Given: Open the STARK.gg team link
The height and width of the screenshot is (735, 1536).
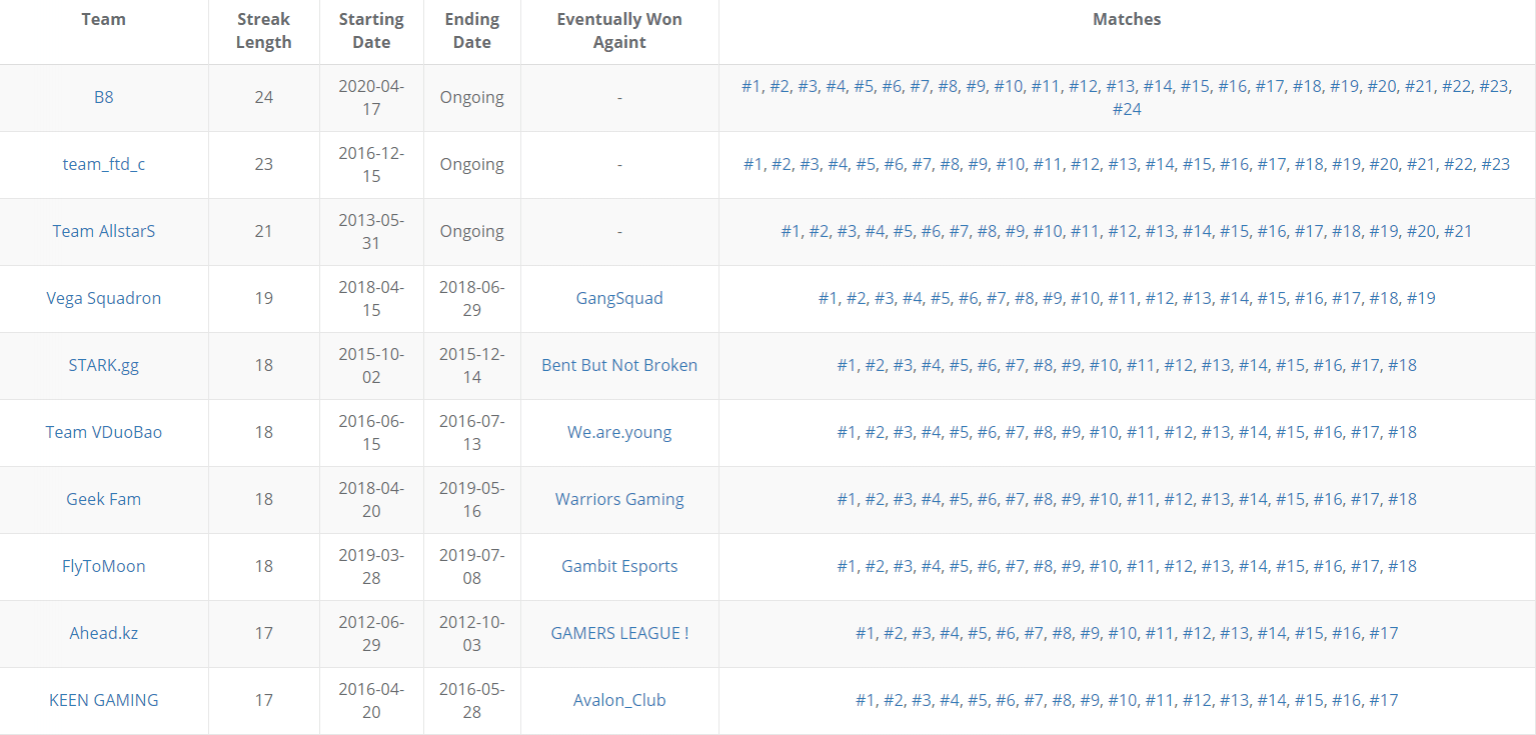Looking at the screenshot, I should pyautogui.click(x=104, y=366).
